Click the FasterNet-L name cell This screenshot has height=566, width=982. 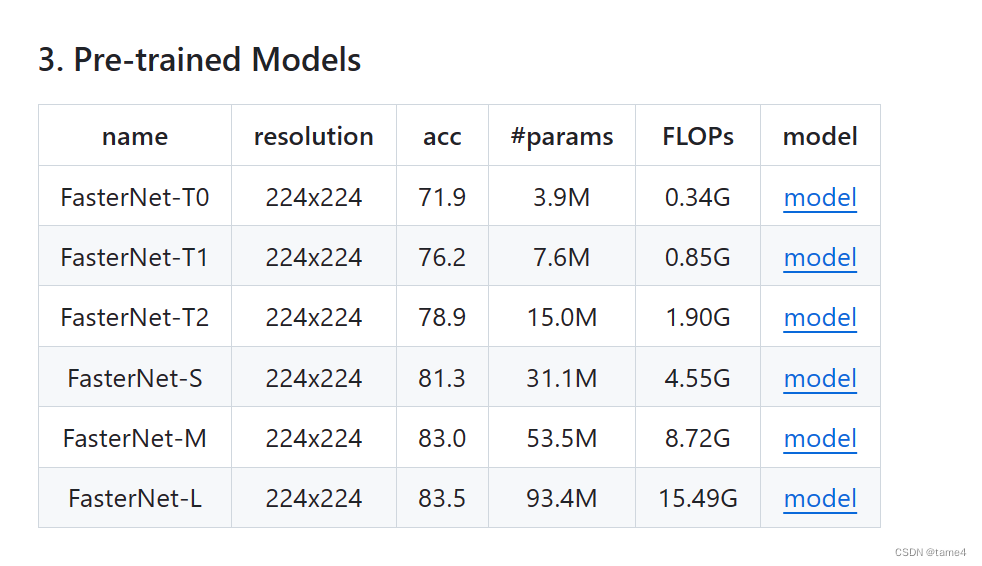click(x=135, y=498)
